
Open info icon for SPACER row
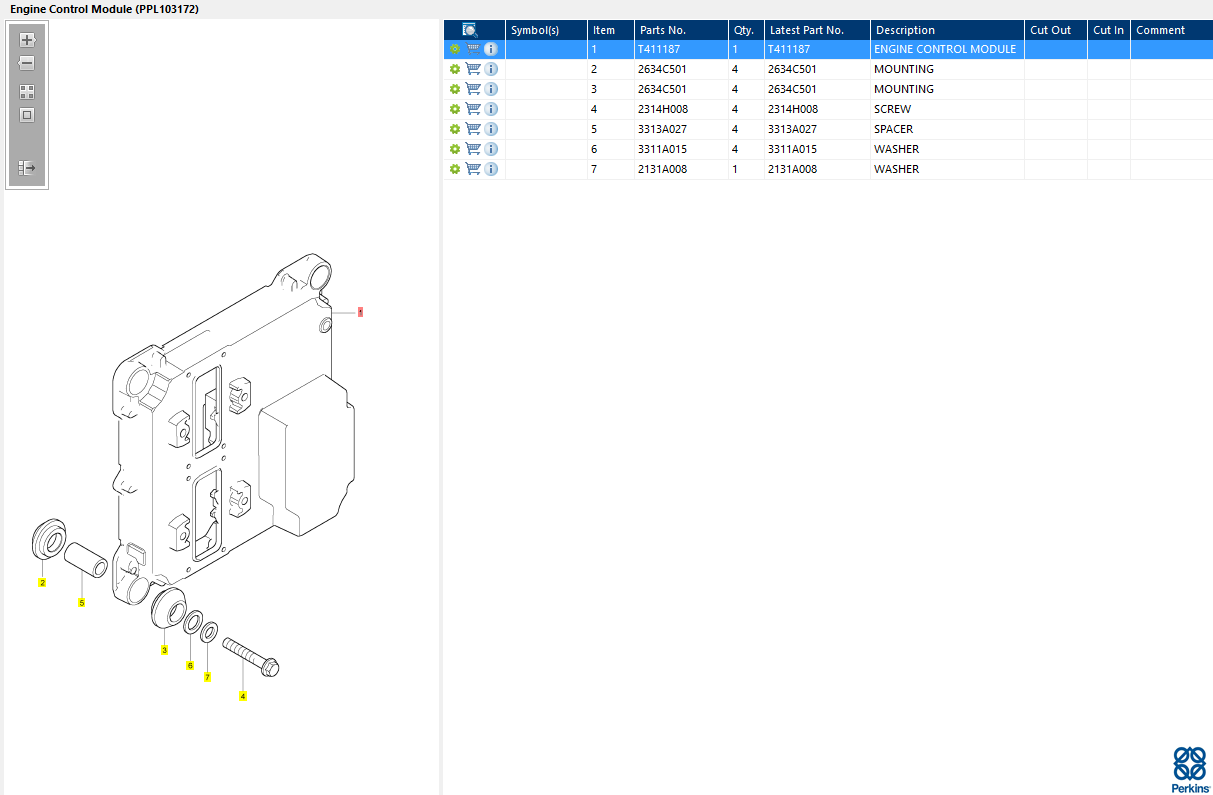pos(491,129)
